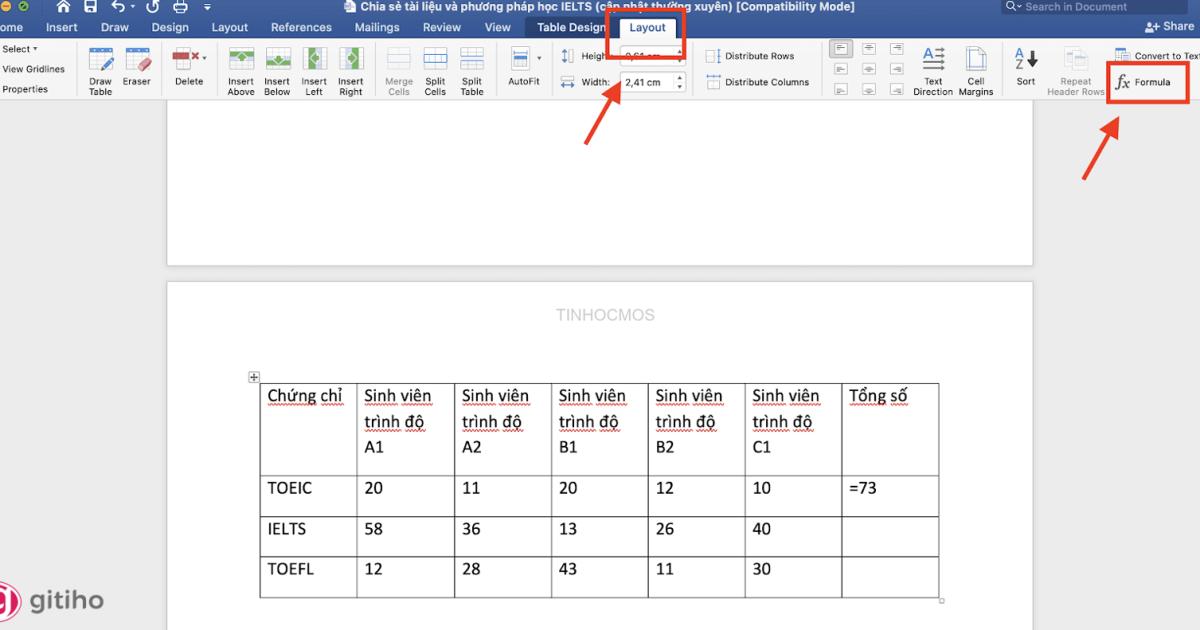The width and height of the screenshot is (1200, 630).
Task: Click the Merge Cells button
Action: (x=399, y=70)
